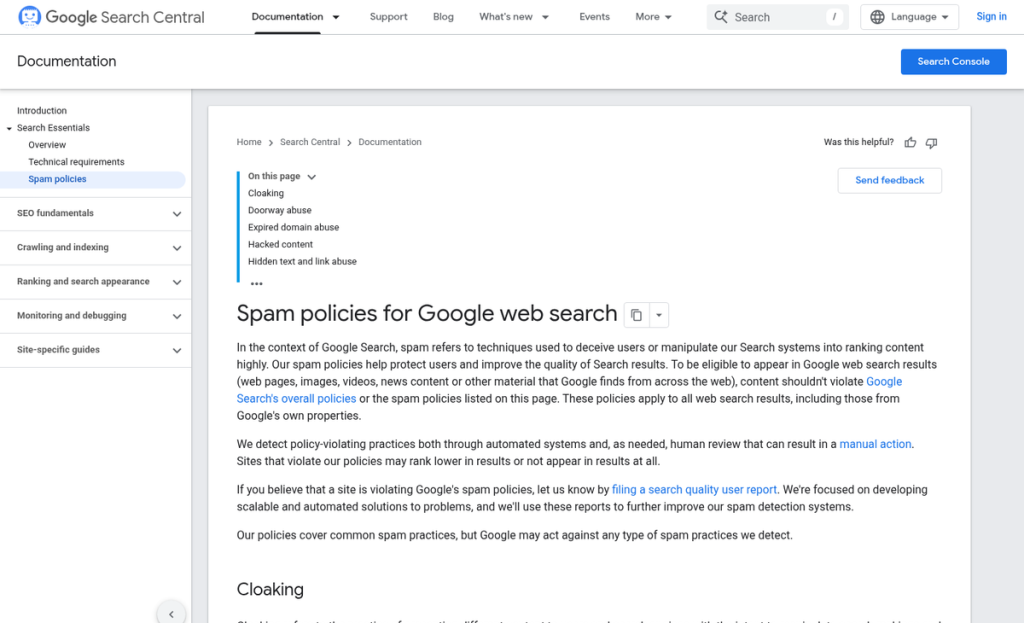Click the thumbs up helpful icon
The image size is (1024, 623).
click(910, 143)
